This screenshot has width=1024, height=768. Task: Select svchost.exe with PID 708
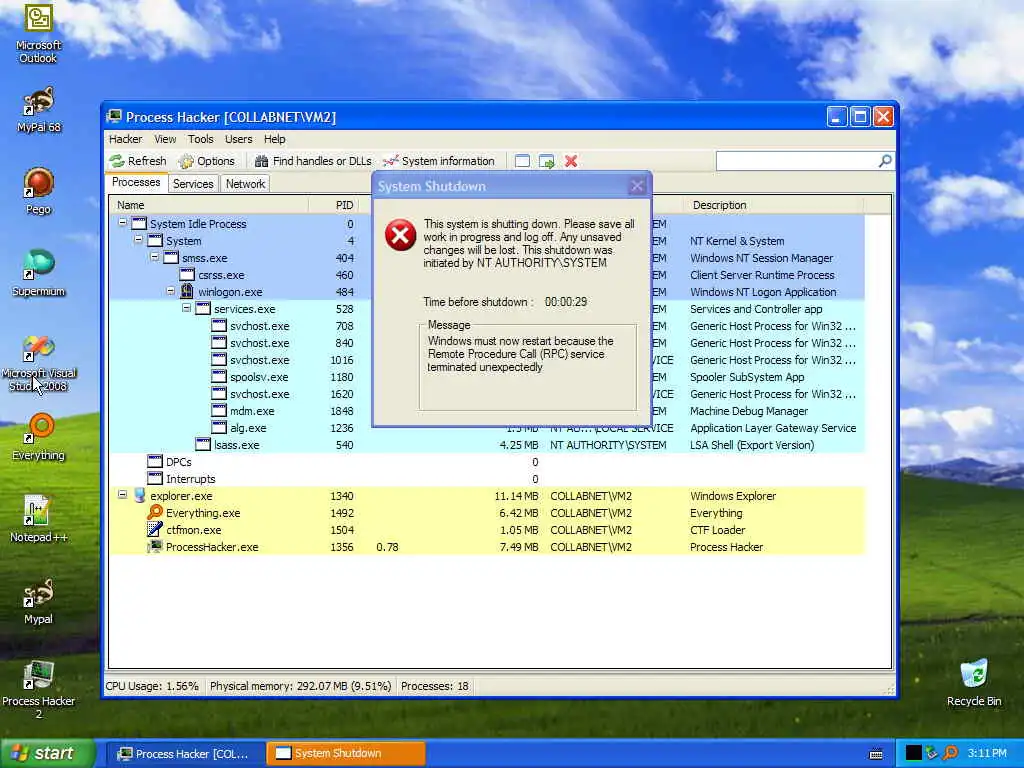click(x=487, y=326)
